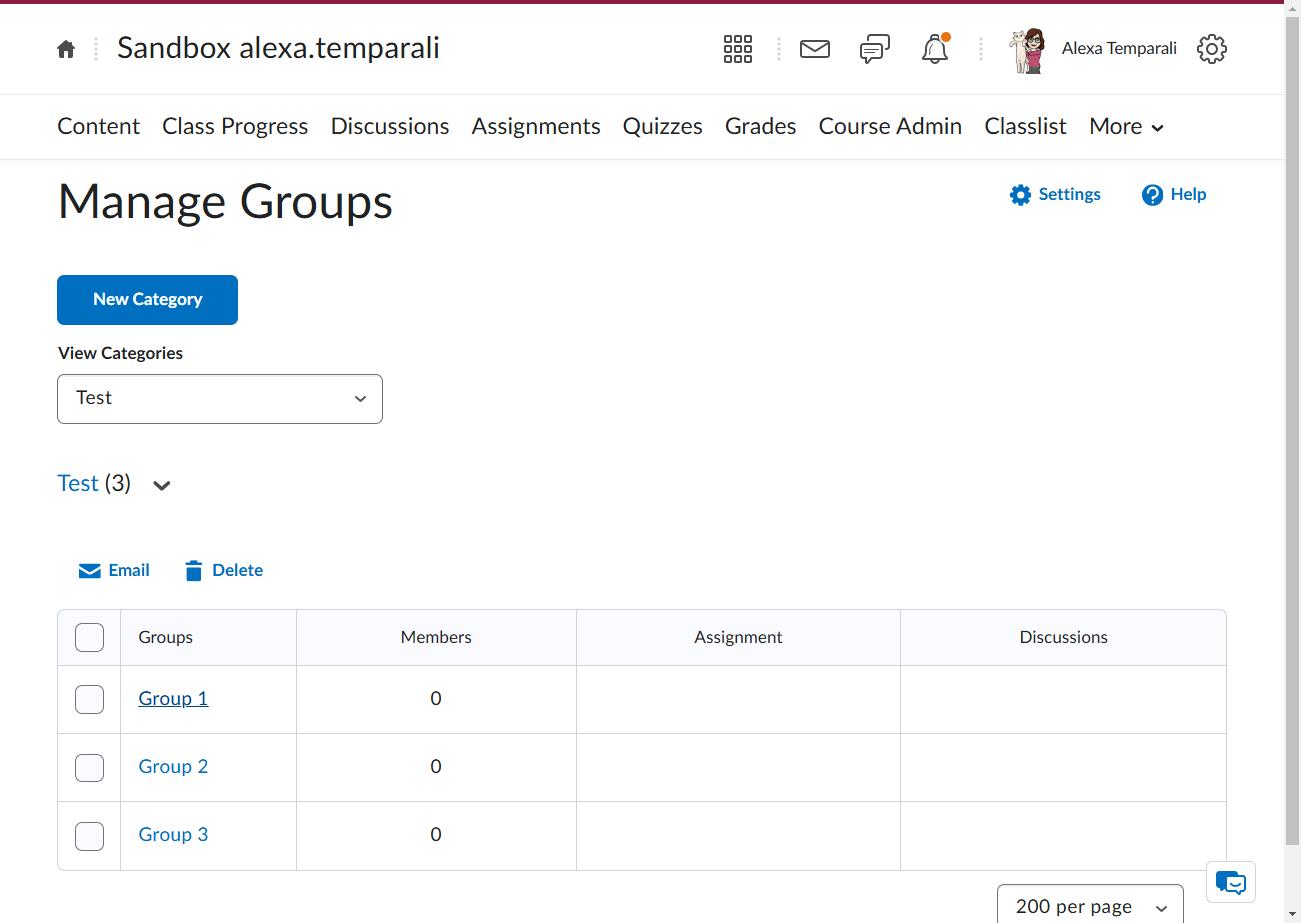This screenshot has width=1301, height=923.
Task: Open the admin tools gear icon
Action: pyautogui.click(x=1212, y=49)
